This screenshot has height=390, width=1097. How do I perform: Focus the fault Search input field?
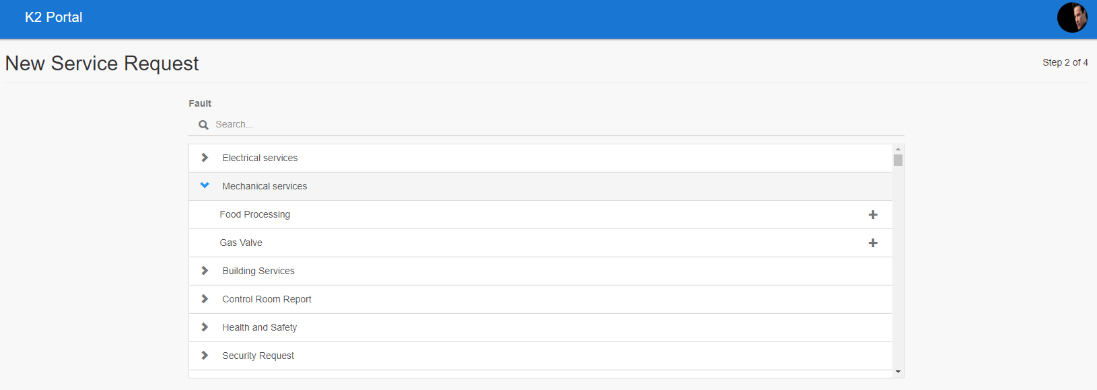[x=558, y=125]
